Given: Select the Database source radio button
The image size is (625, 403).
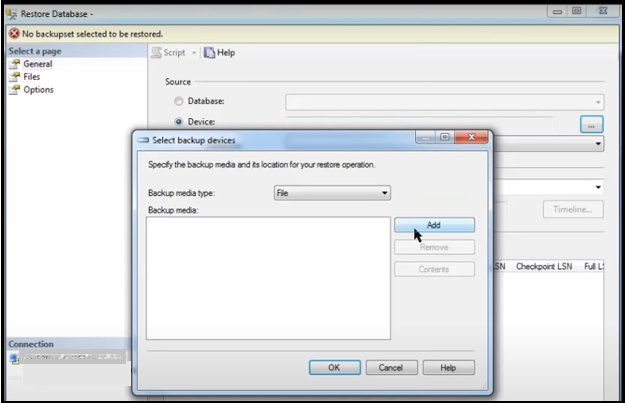Looking at the screenshot, I should [179, 101].
